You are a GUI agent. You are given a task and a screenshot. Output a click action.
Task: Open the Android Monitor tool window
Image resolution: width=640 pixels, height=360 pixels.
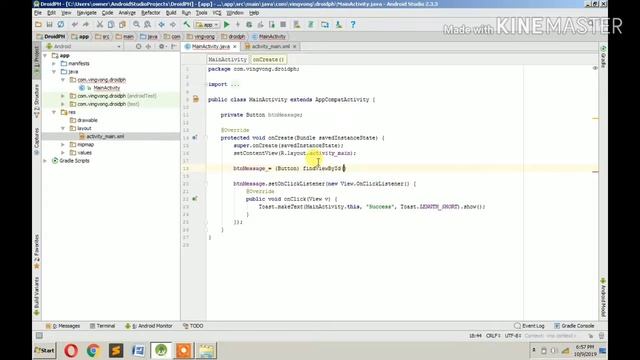tap(149, 326)
